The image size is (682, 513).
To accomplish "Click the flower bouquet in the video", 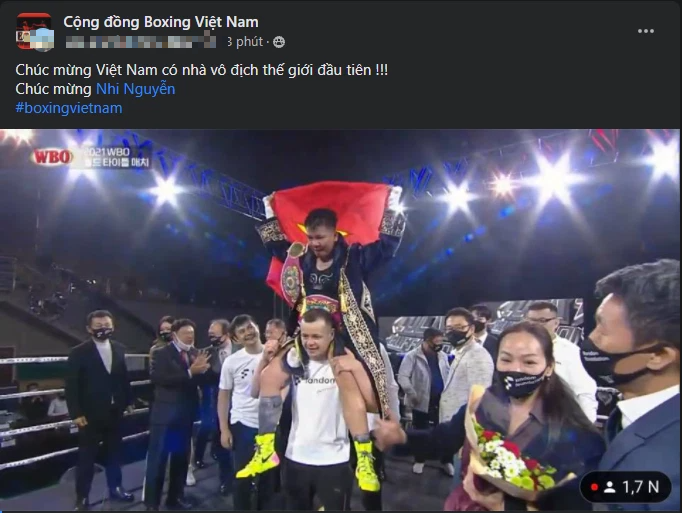I will coord(507,459).
